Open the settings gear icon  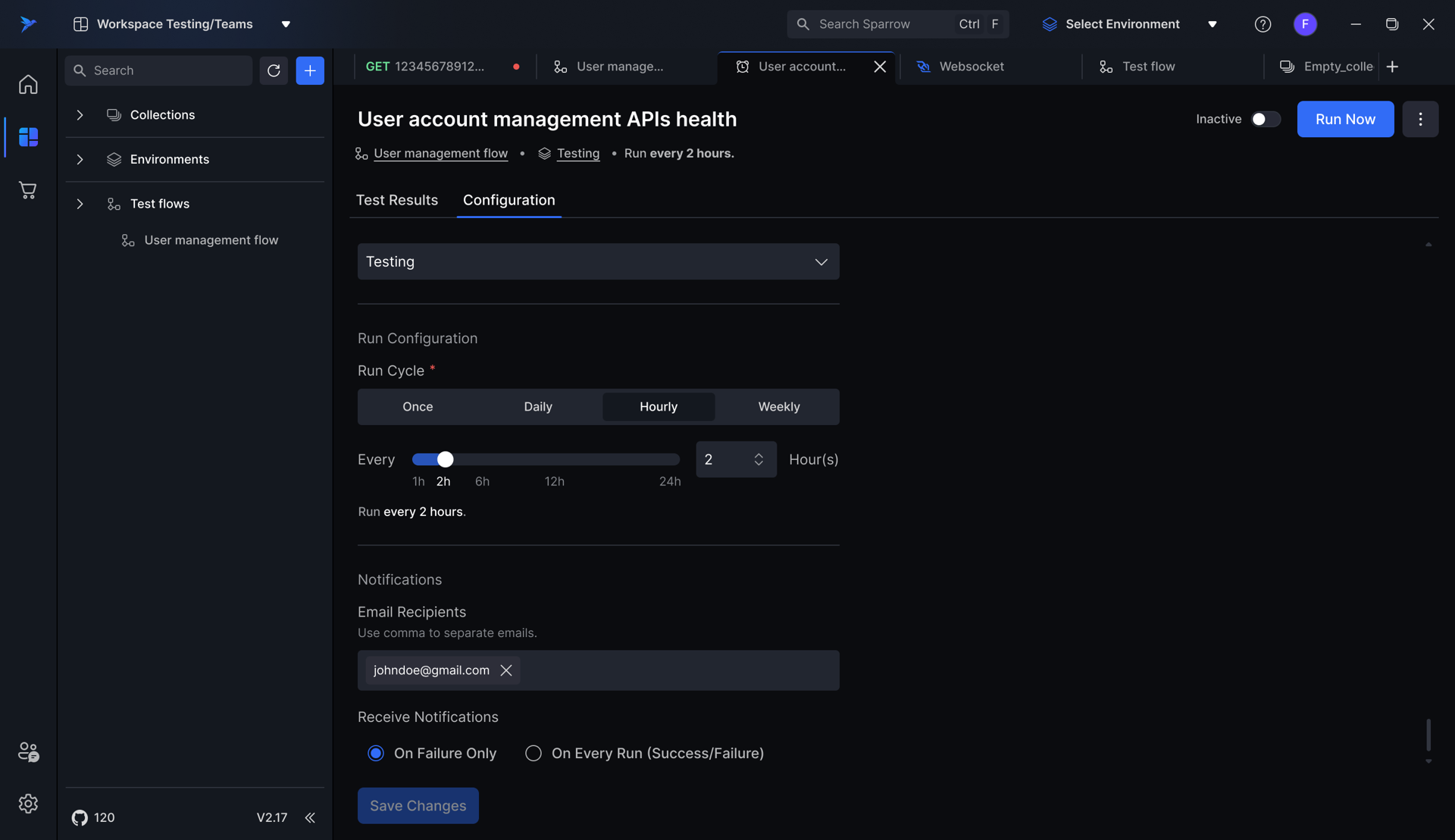(x=28, y=804)
